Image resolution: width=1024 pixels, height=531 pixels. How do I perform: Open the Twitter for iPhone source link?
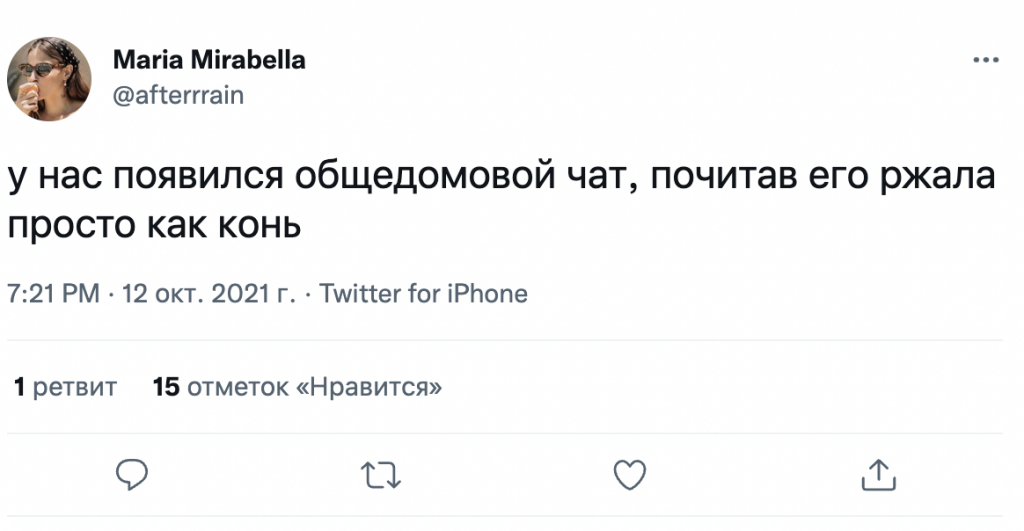423,294
